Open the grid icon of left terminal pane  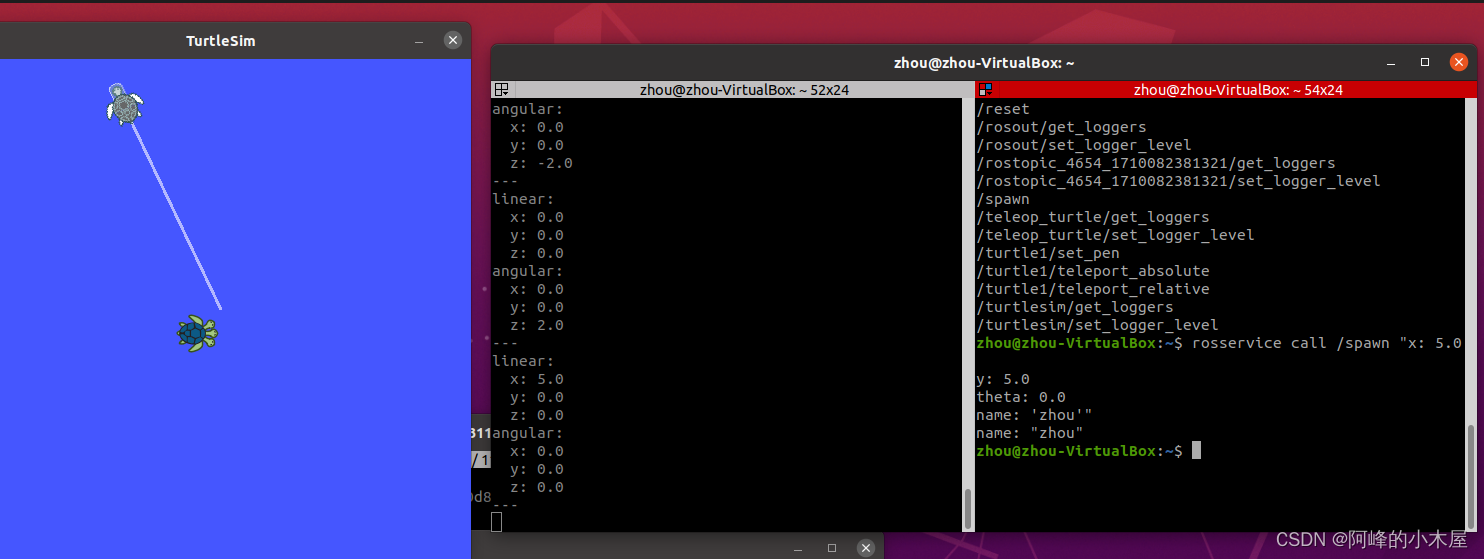point(502,89)
